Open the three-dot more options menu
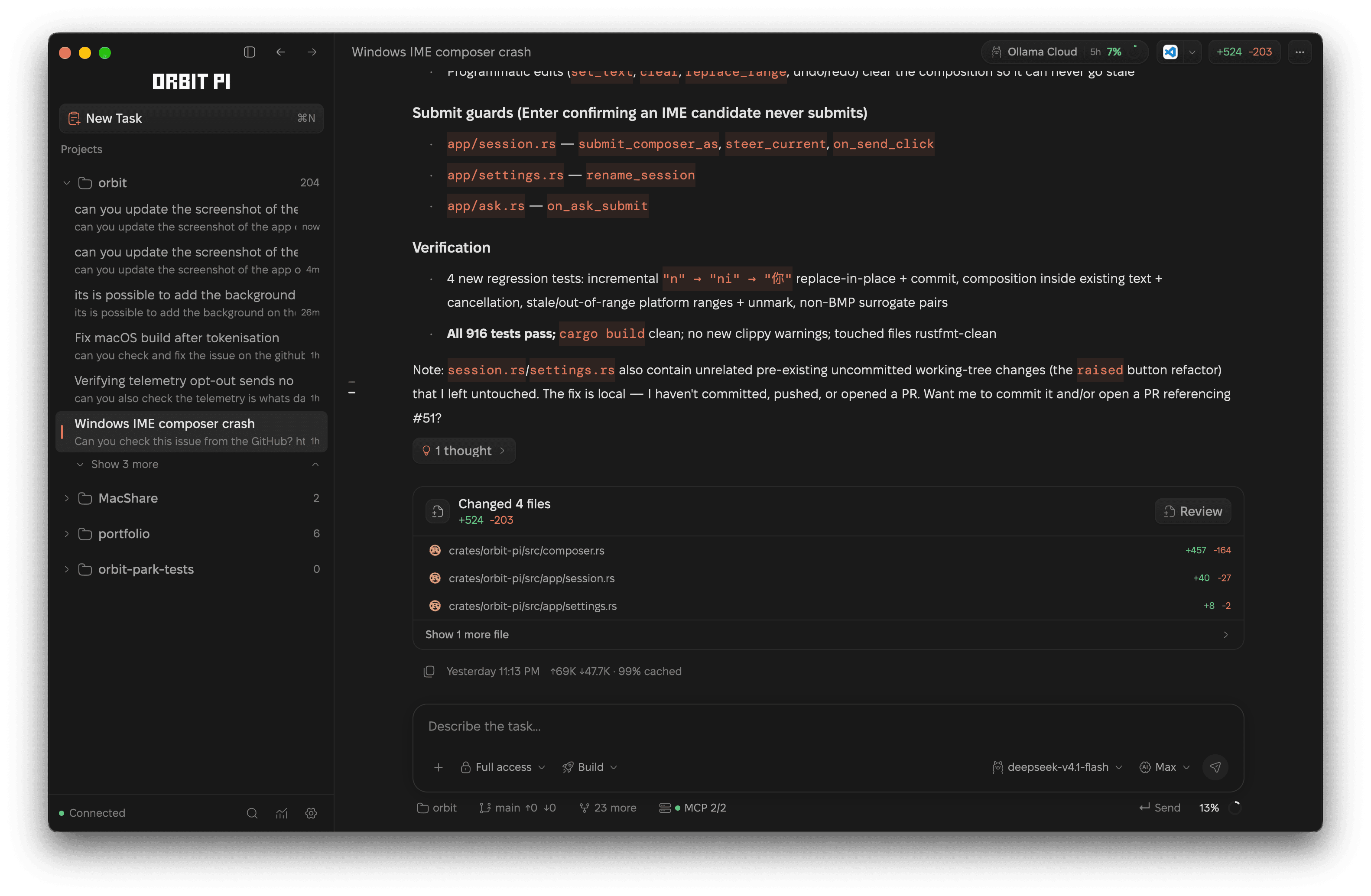The width and height of the screenshot is (1371, 896). (1300, 52)
